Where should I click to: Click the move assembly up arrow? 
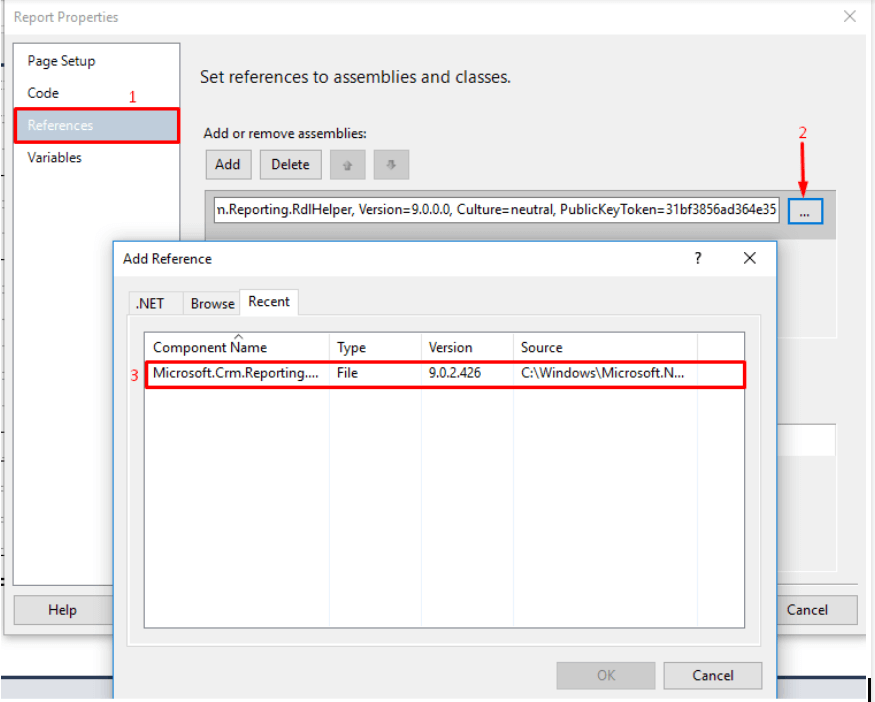347,165
